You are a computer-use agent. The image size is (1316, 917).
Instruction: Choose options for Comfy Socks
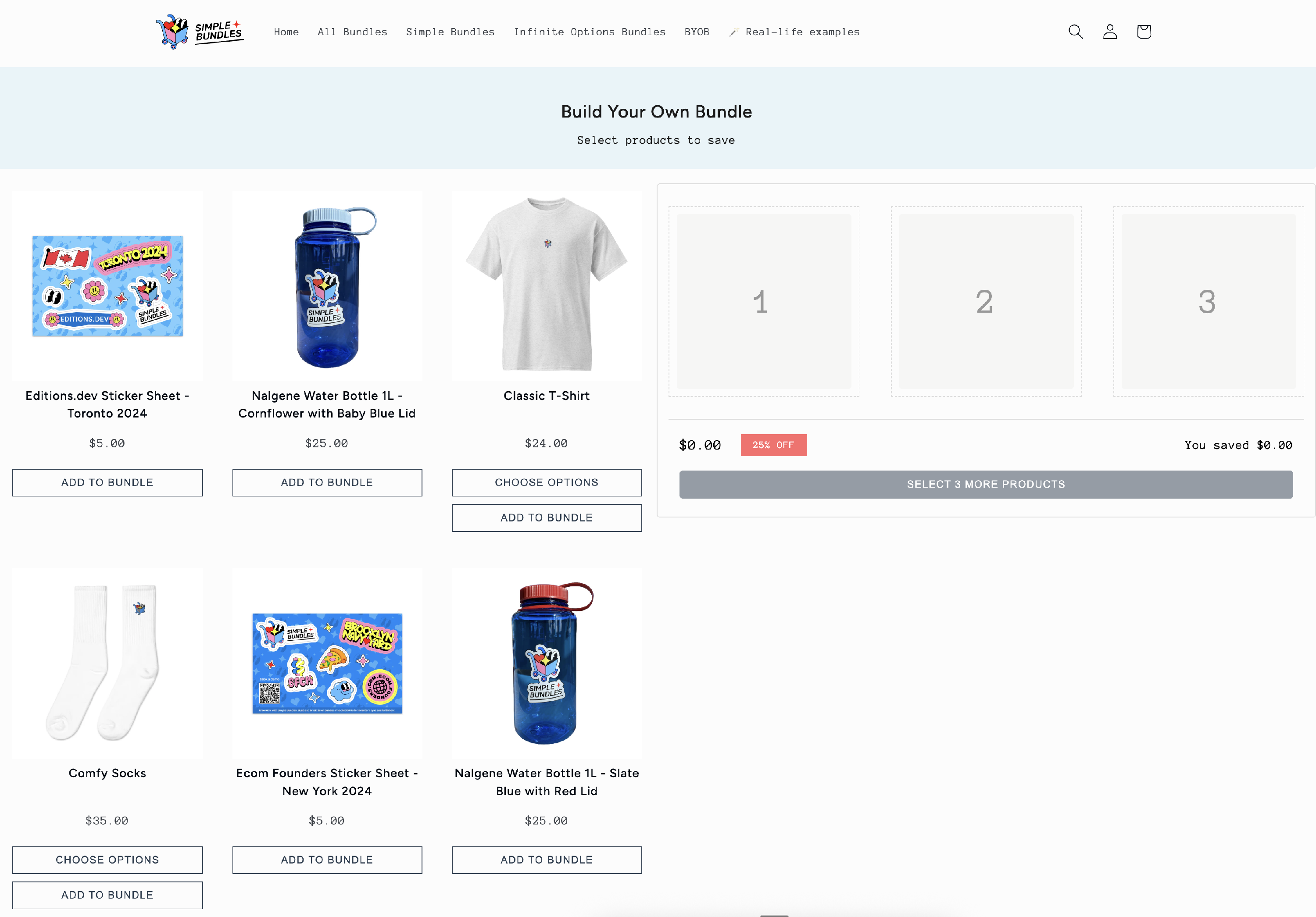[x=107, y=860]
